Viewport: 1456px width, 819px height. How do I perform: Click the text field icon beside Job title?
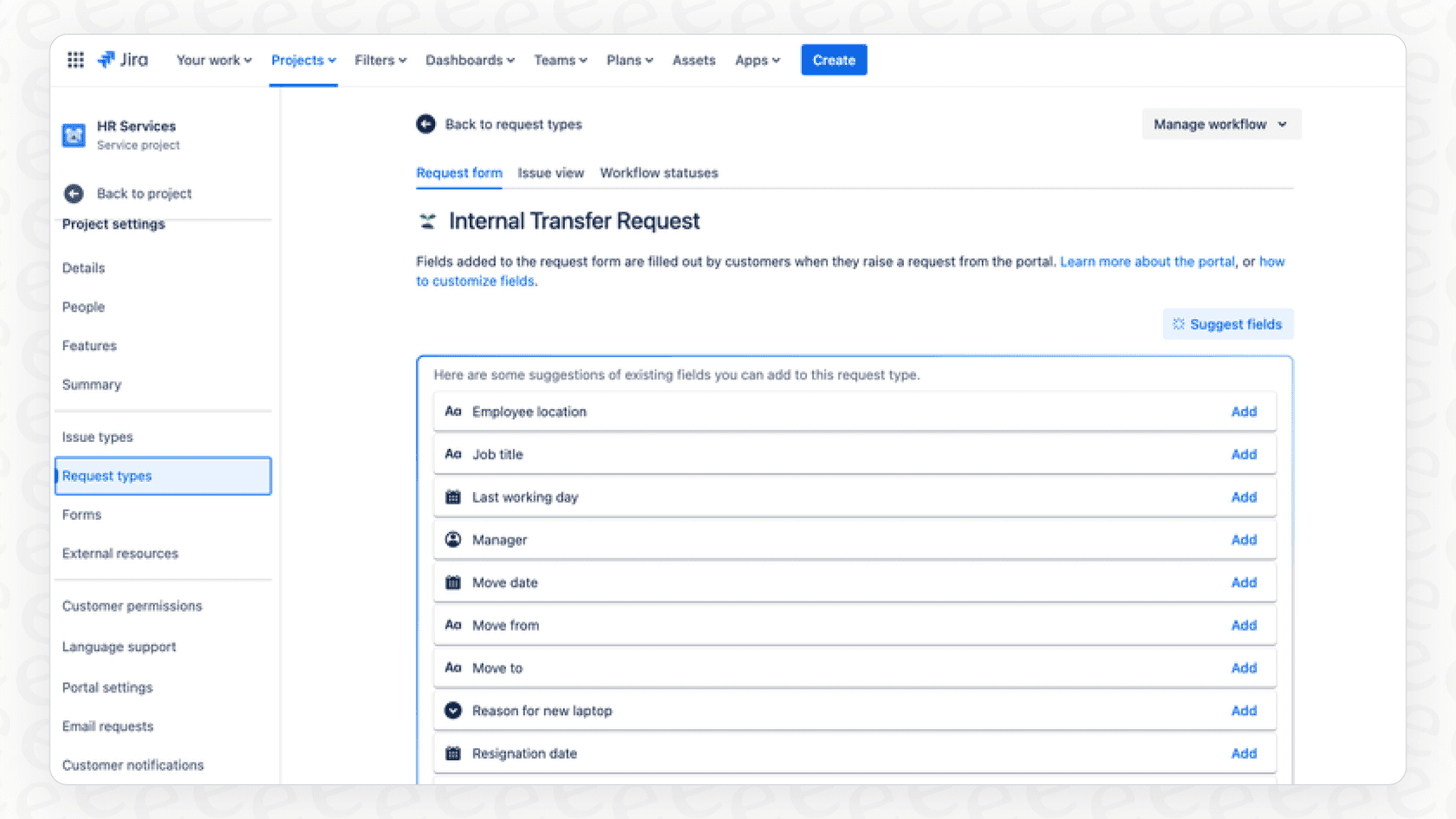point(452,453)
